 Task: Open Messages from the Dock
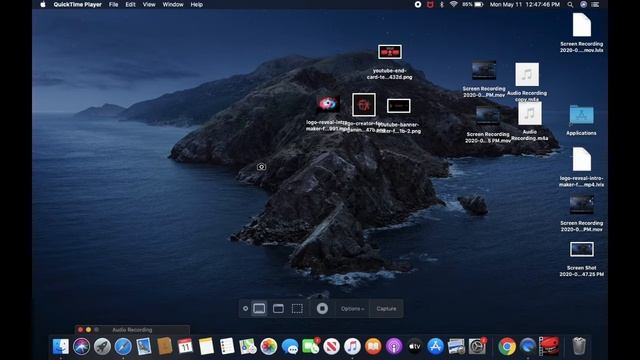coord(290,347)
